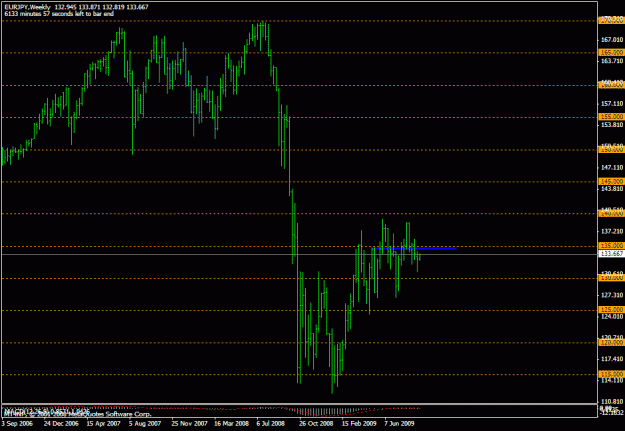
Task: Click the 16 Mar 2008 date label
Action: [x=231, y=423]
